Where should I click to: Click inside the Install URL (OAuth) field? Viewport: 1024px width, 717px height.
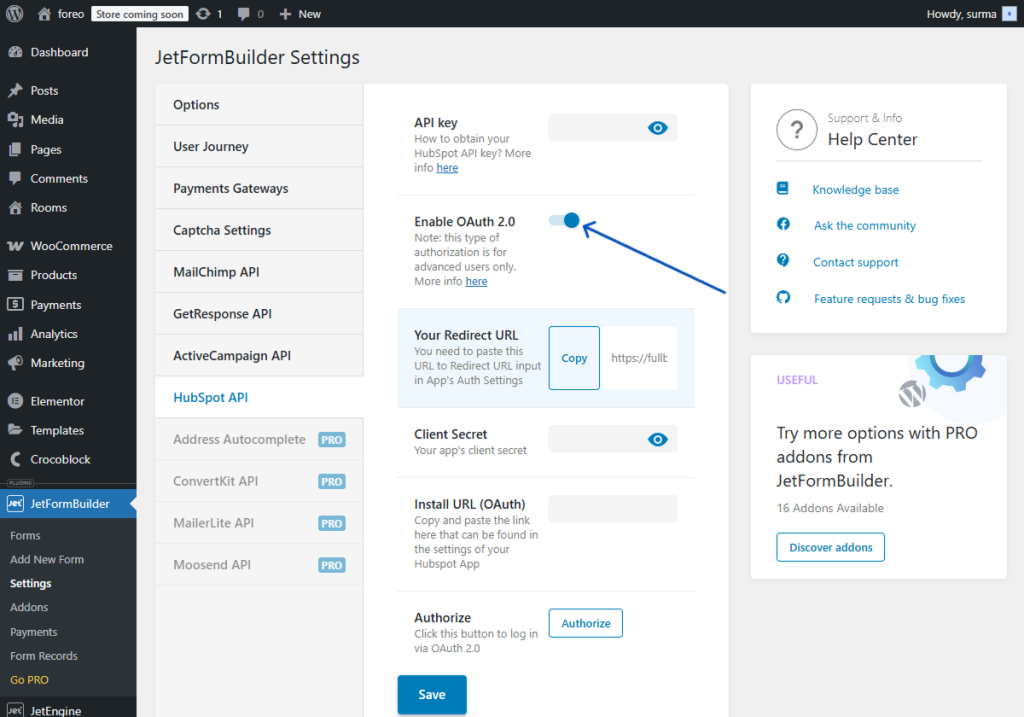click(x=612, y=508)
